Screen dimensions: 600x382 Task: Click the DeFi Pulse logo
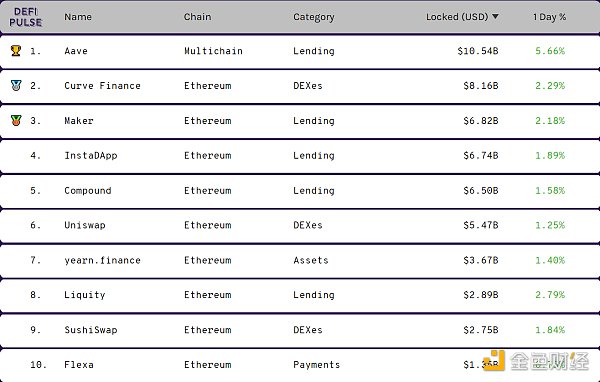(x=26, y=17)
